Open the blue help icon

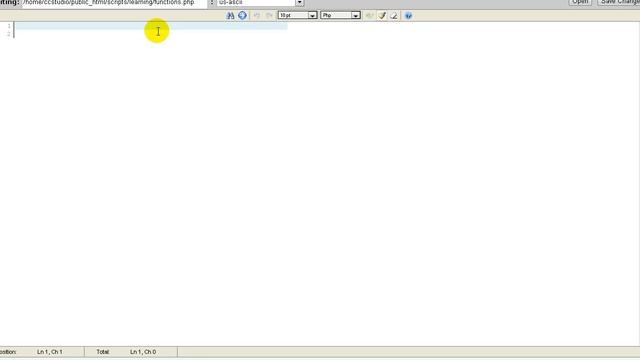(408, 16)
